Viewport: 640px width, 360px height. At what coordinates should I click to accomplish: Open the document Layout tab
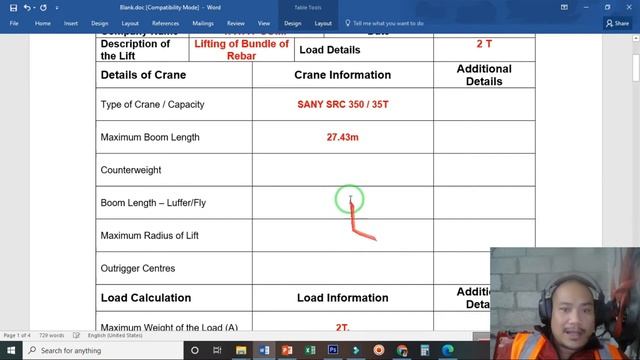pos(130,23)
